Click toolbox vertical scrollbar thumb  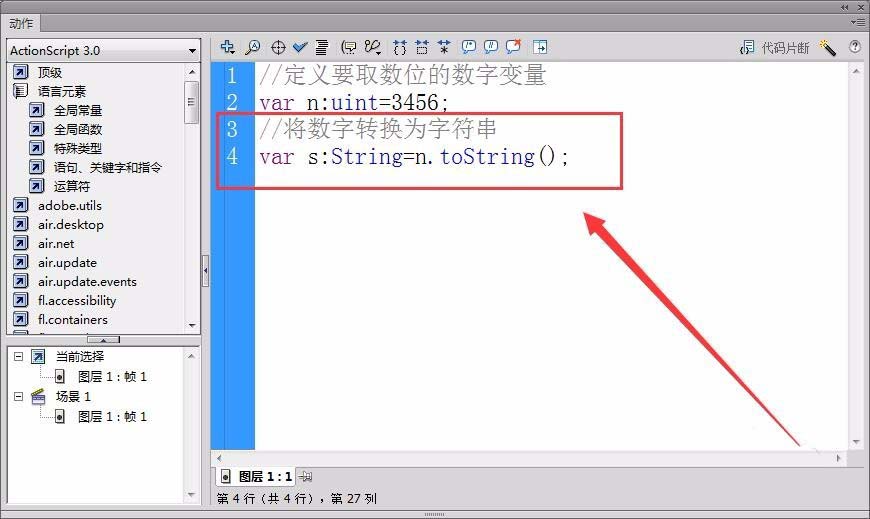pos(191,102)
